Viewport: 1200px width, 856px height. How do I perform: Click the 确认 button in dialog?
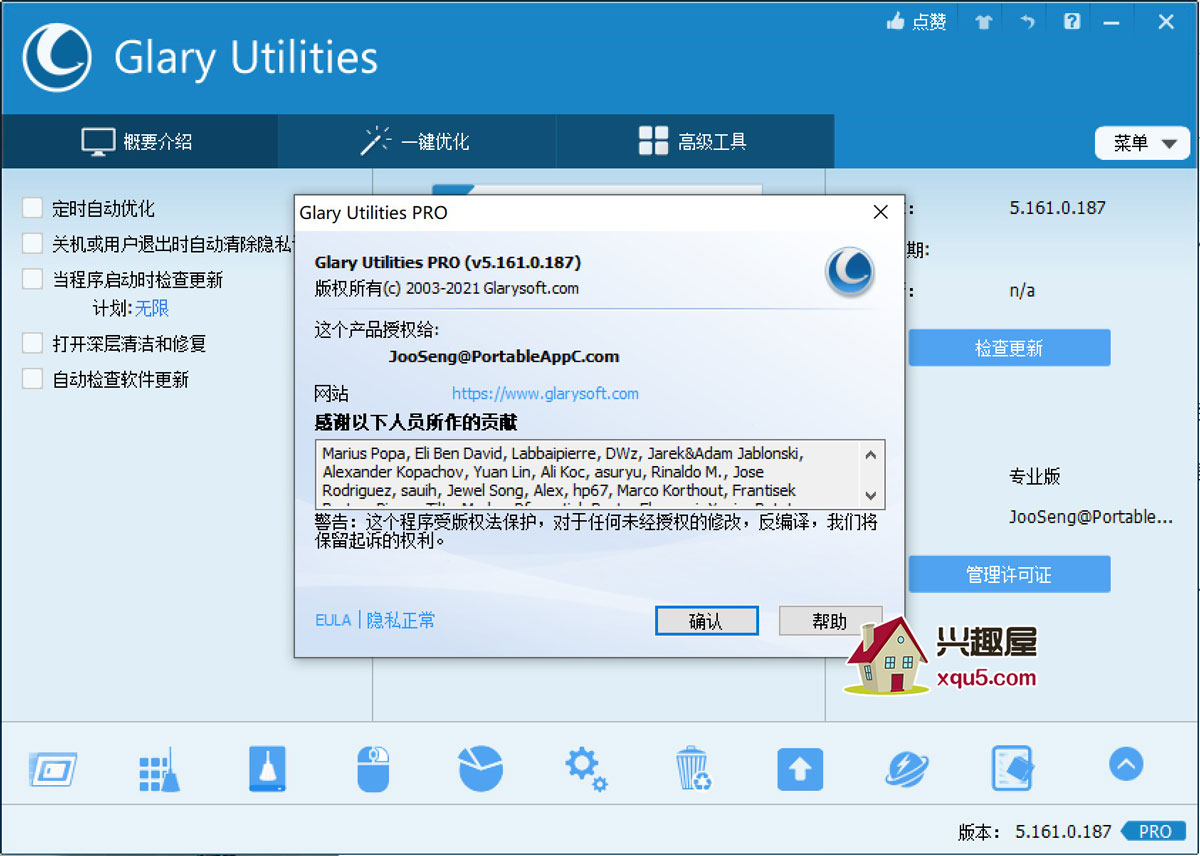tap(707, 621)
